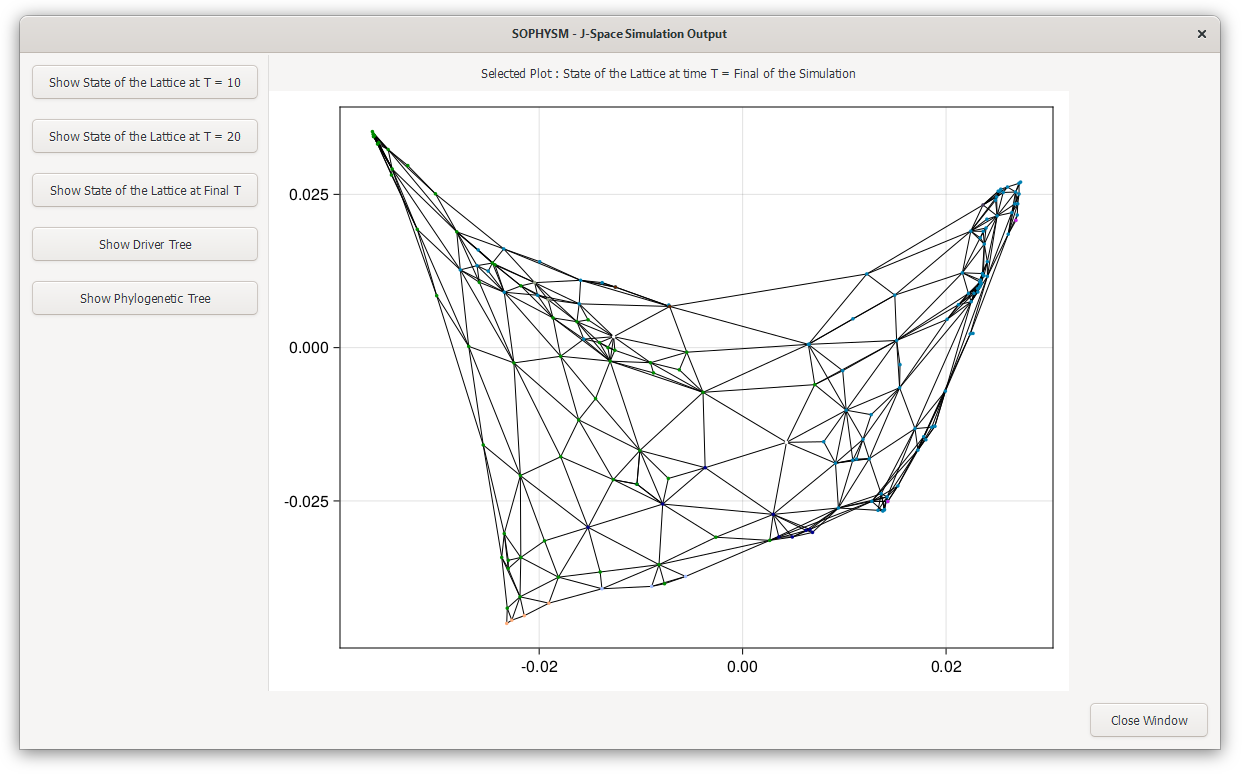Open the Driver Tree plot
The height and width of the screenshot is (774, 1243).
point(145,244)
